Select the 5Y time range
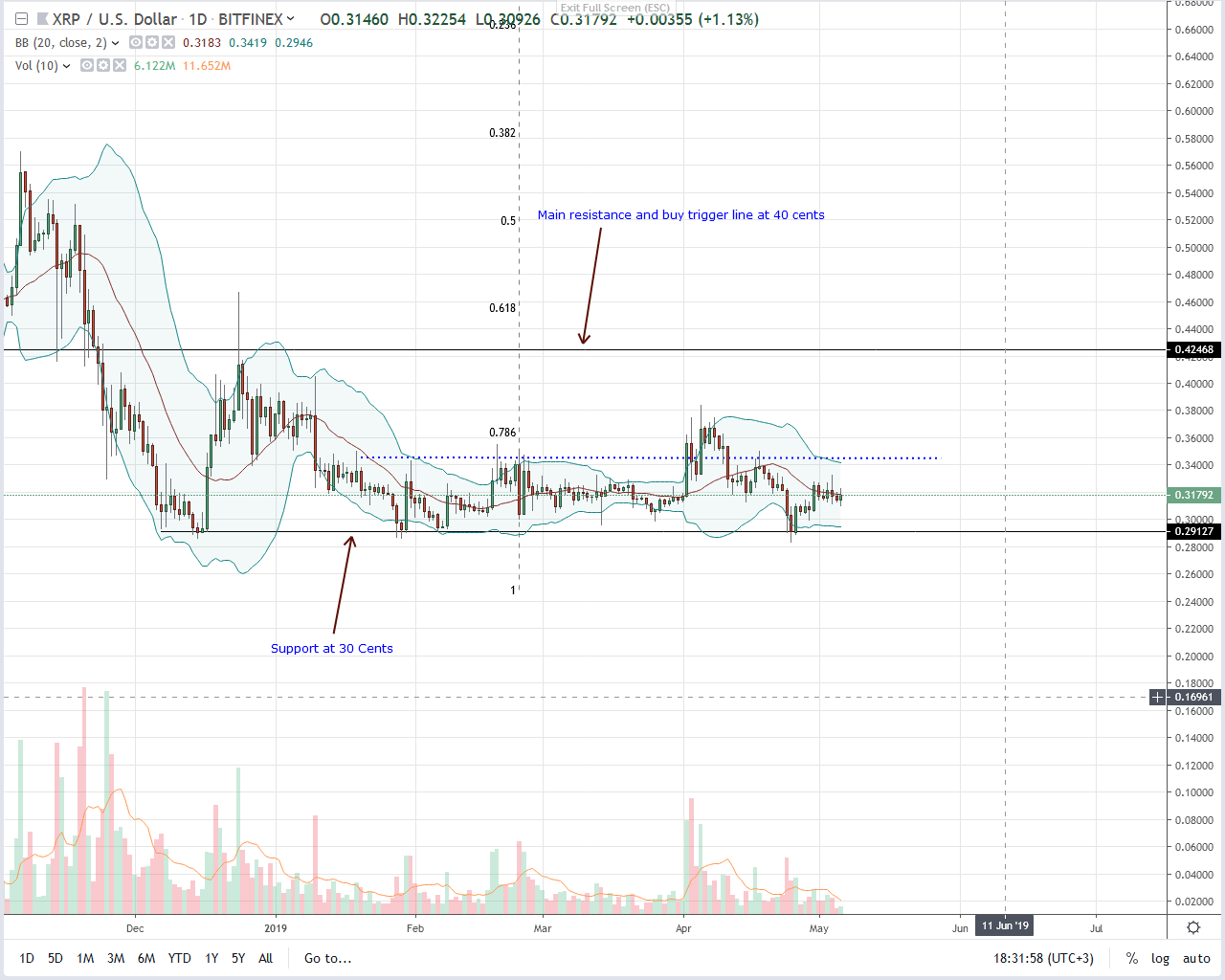 pos(238,958)
